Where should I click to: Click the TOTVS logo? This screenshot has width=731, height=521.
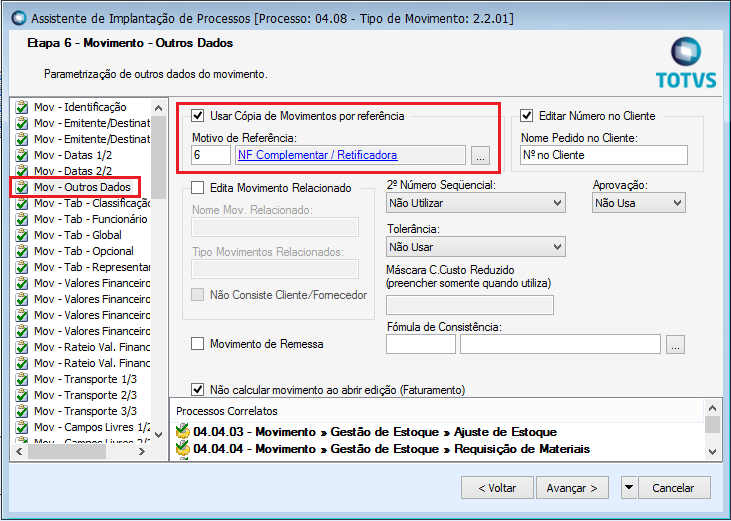[686, 64]
